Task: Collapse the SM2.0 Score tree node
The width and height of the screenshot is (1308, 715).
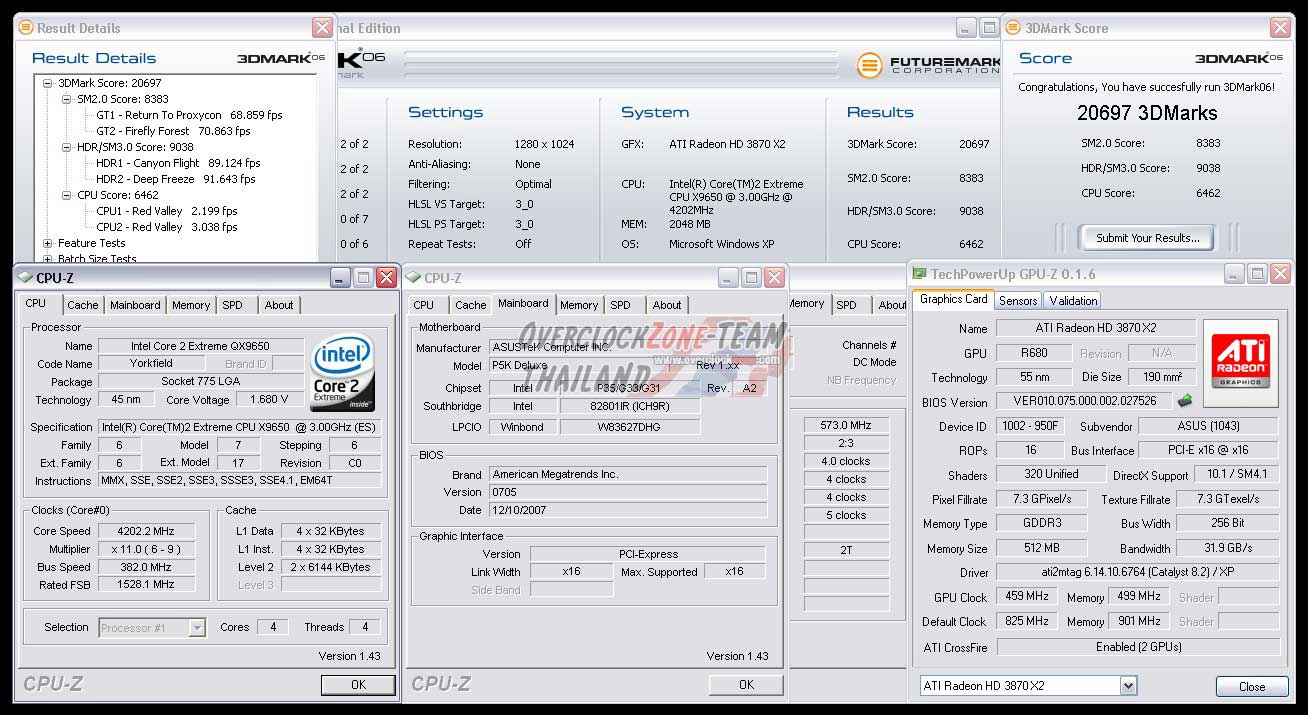Action: pos(67,99)
